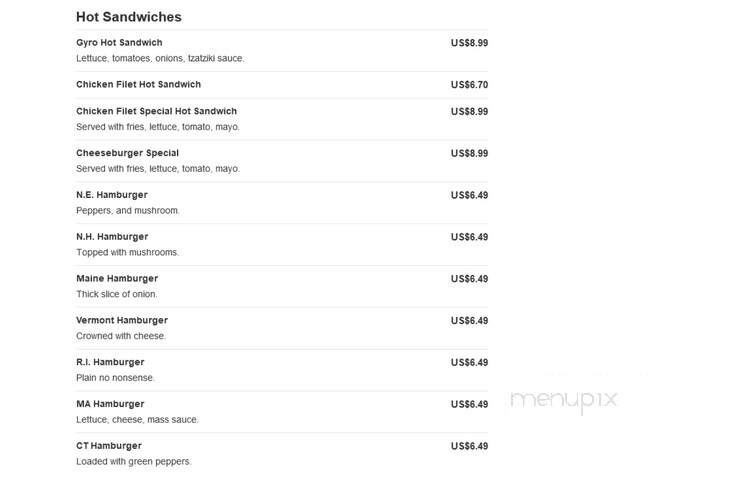The width and height of the screenshot is (743, 482).
Task: Click the Gyro sandwich US$8.99 price
Action: 469,43
